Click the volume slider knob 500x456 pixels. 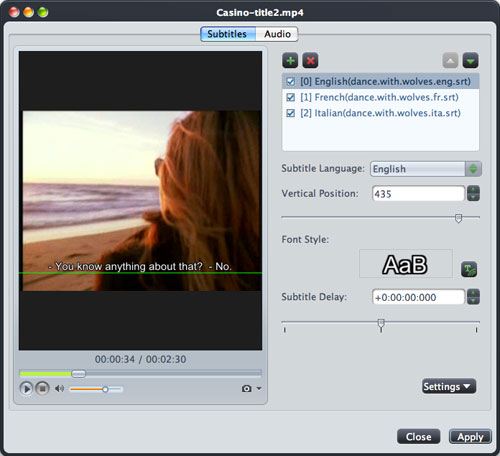pyautogui.click(x=105, y=389)
